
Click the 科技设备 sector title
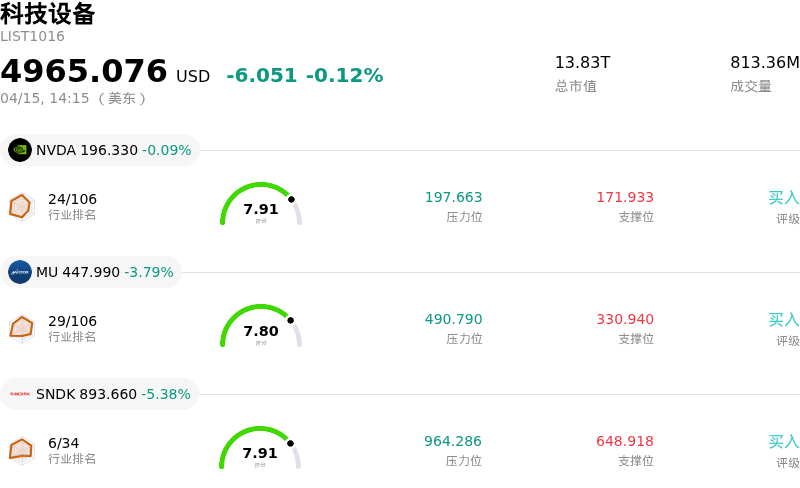click(48, 14)
